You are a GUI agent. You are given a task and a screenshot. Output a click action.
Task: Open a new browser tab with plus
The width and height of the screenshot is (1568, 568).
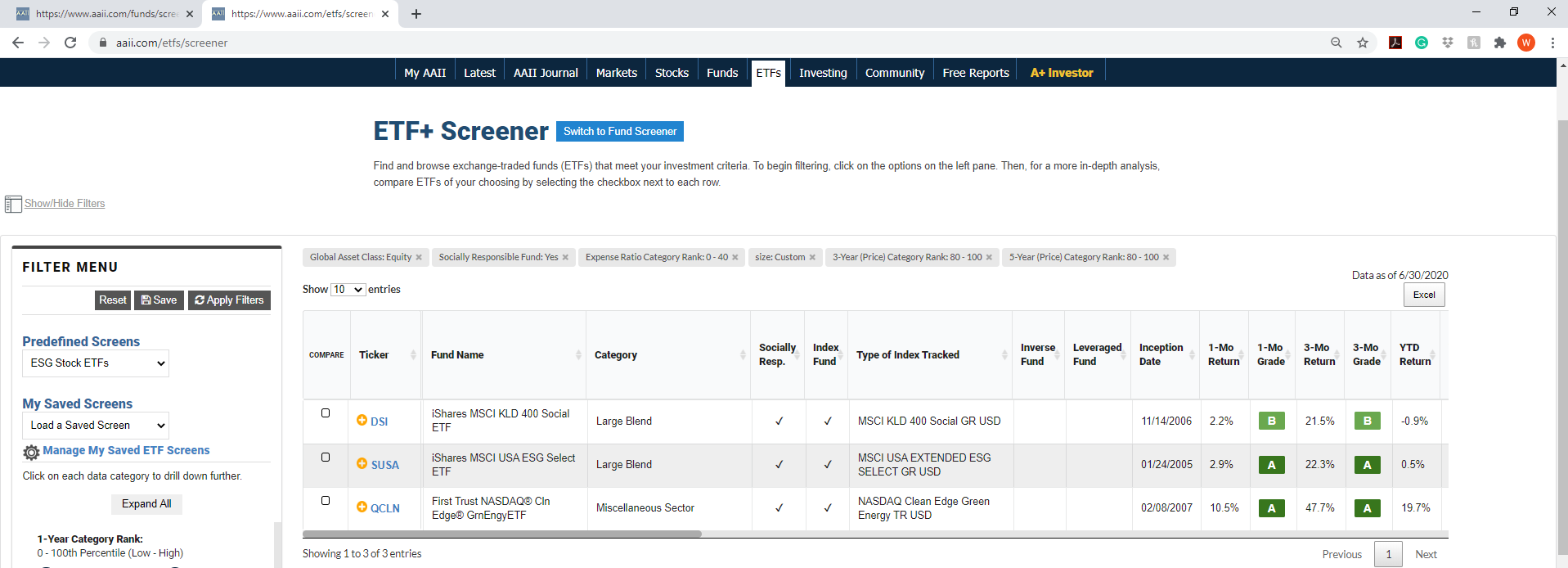click(x=416, y=14)
